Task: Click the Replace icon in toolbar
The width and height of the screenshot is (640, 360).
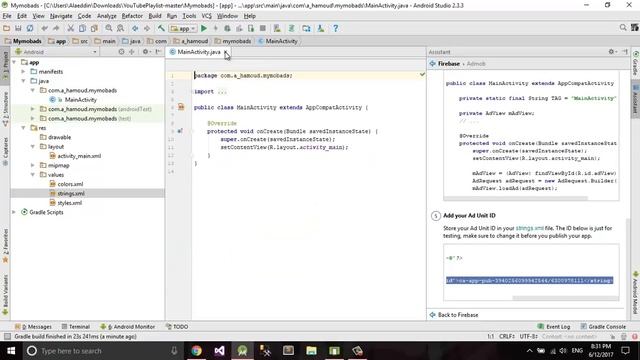Action: pos(120,28)
